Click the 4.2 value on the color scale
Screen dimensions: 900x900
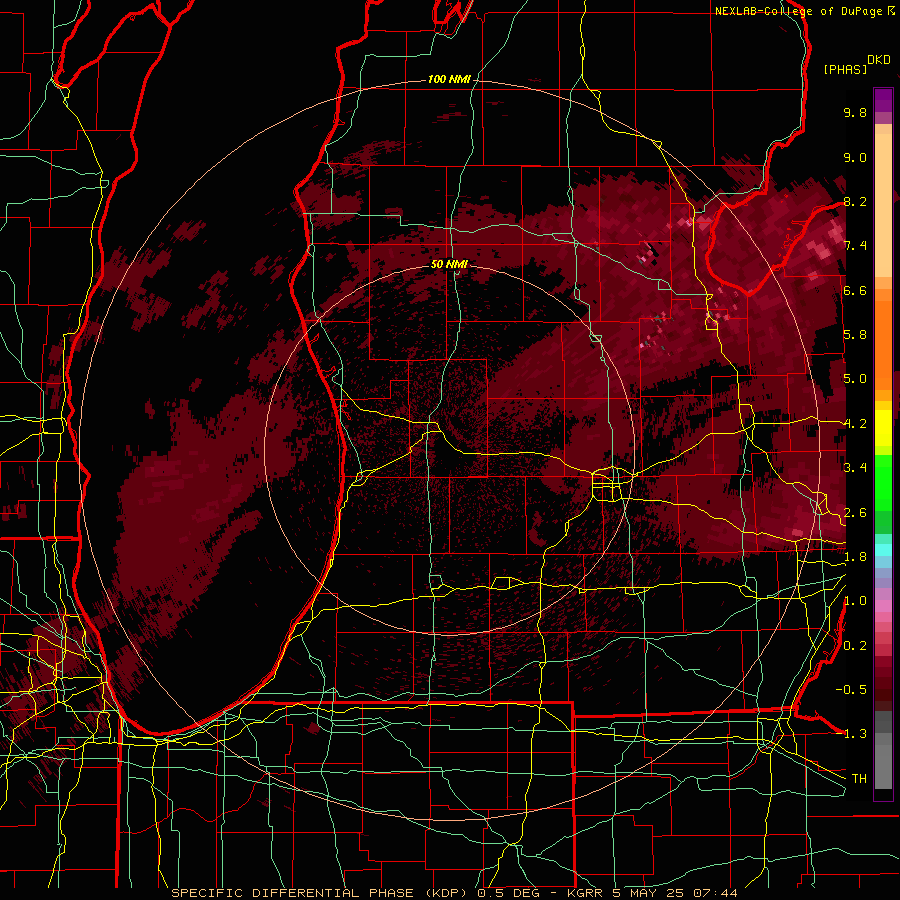point(855,424)
